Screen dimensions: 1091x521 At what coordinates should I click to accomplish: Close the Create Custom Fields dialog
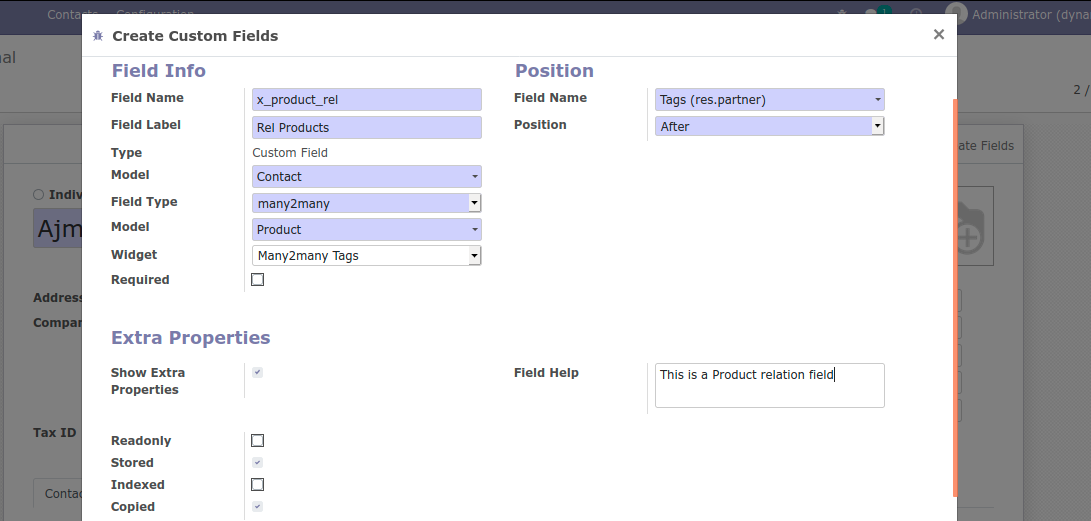(x=938, y=35)
